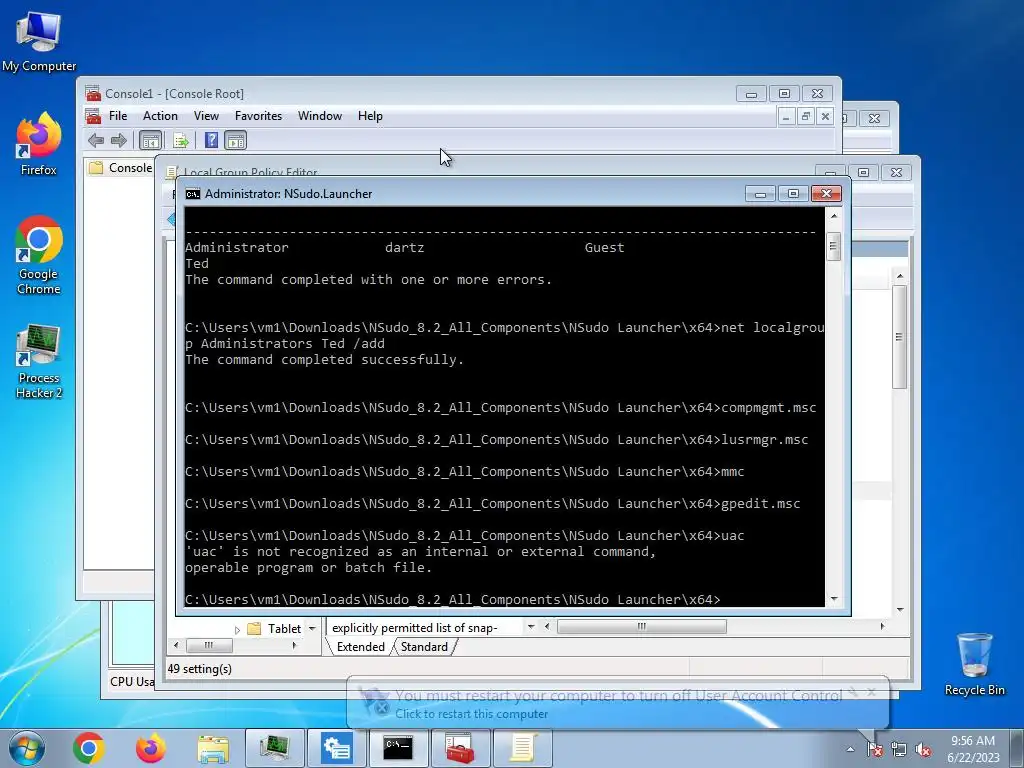Click Windows Explorer icon on the taskbar
Image resolution: width=1024 pixels, height=768 pixels.
pyautogui.click(x=213, y=748)
